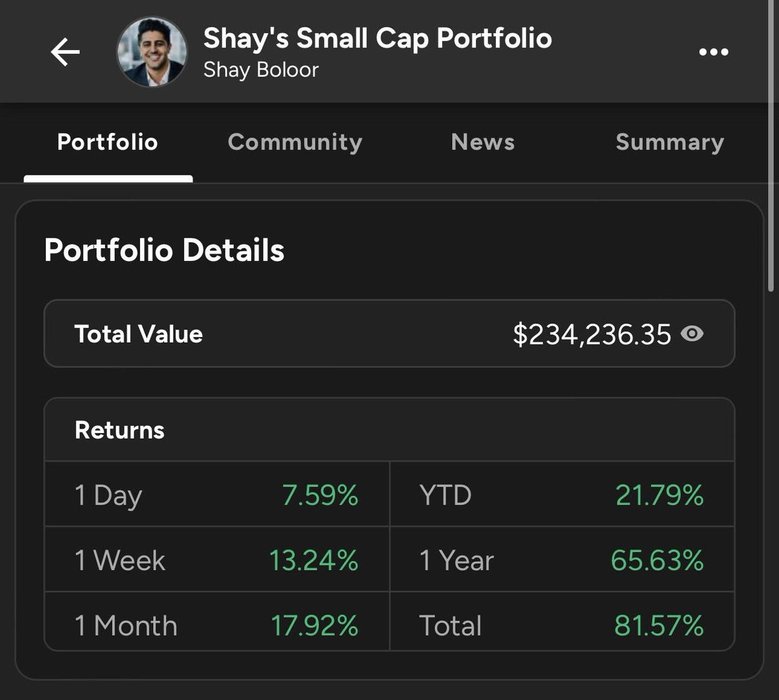779x700 pixels.
Task: Select the Summary tab
Action: tap(670, 143)
